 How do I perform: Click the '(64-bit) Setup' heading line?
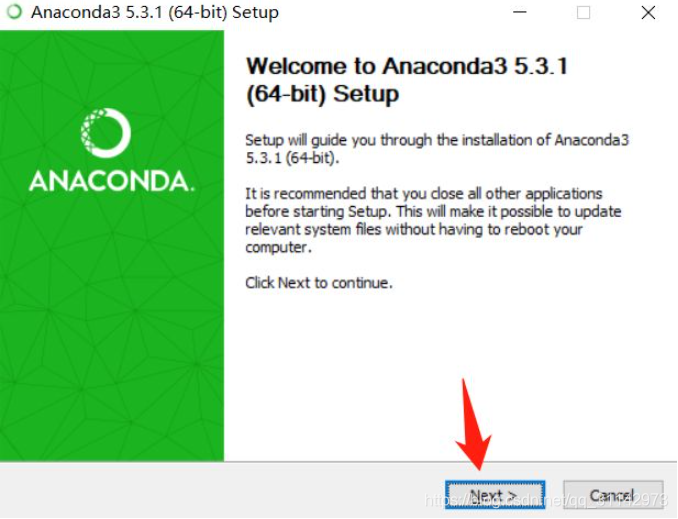(322, 93)
